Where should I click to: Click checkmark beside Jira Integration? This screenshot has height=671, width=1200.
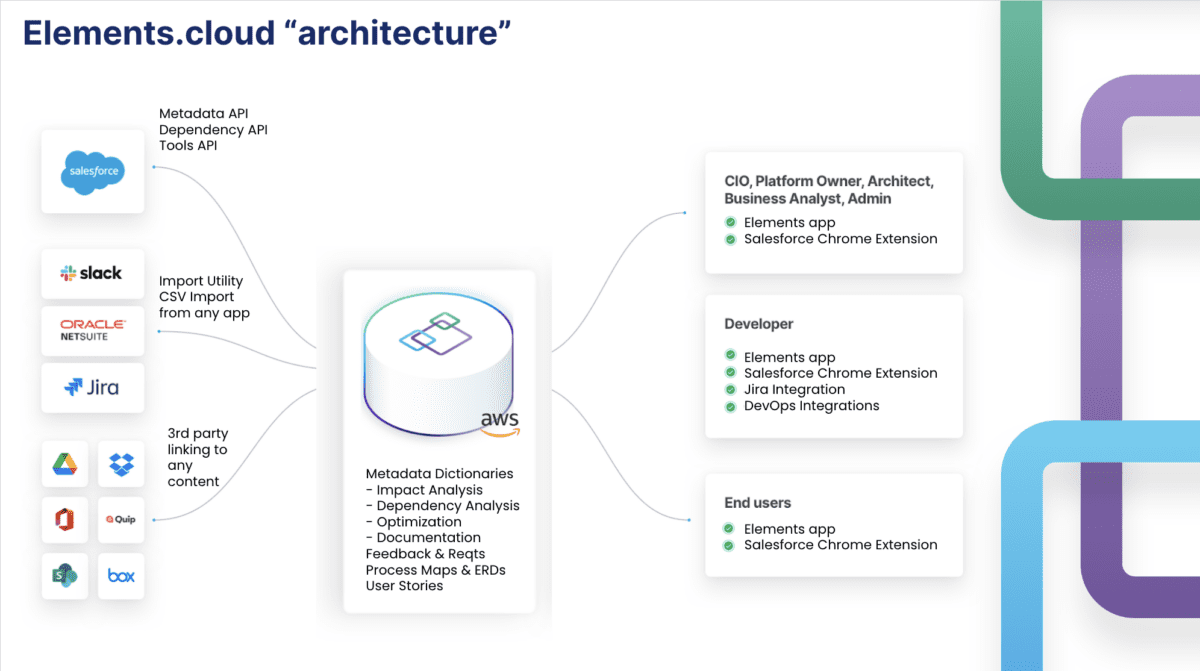click(731, 389)
